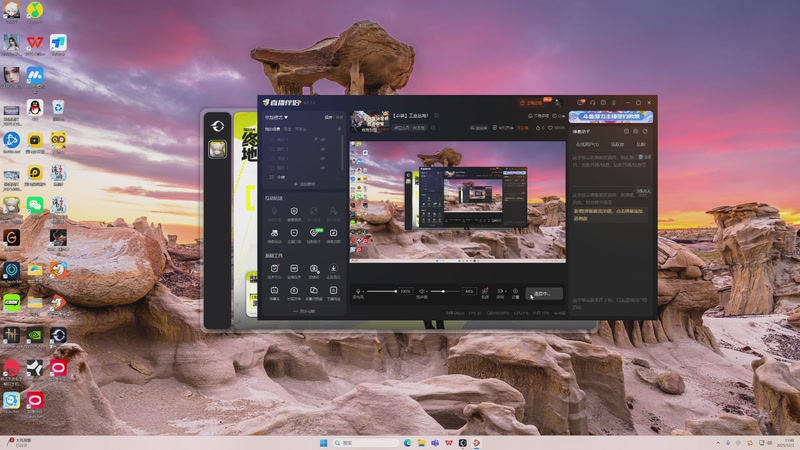Screen dimensions: 800x450
Task: Click the stream cover thumbnail
Action: [x=369, y=121]
